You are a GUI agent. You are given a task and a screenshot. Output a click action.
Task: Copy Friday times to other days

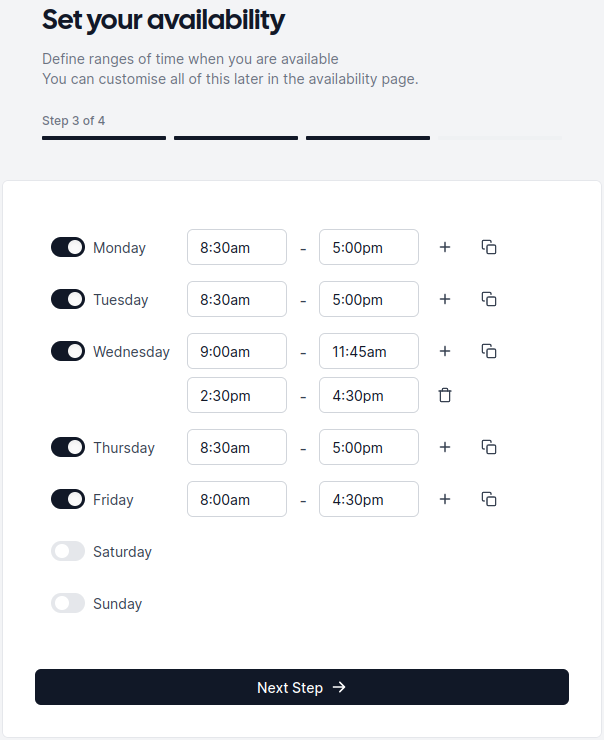(x=489, y=499)
